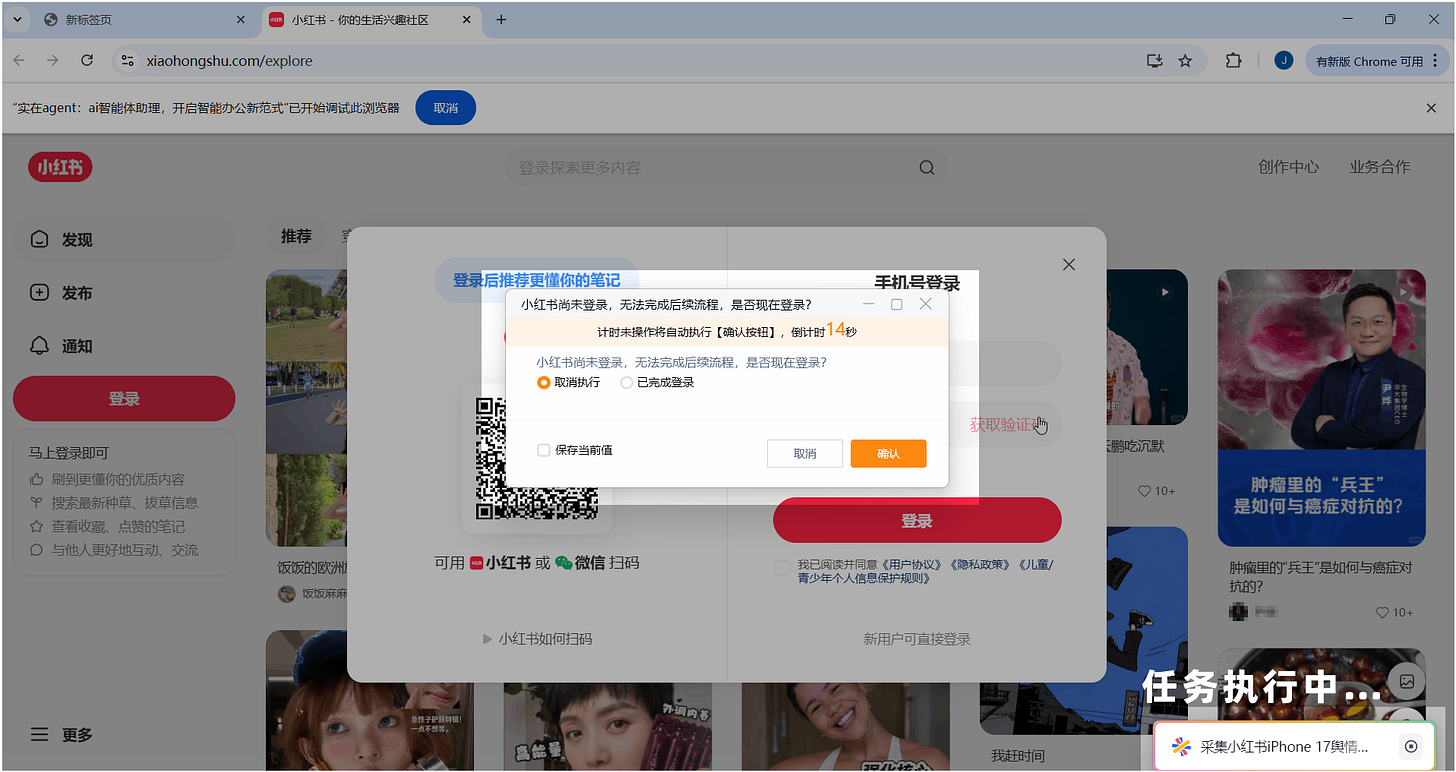
Task: Click the orange 确认 button
Action: click(888, 453)
